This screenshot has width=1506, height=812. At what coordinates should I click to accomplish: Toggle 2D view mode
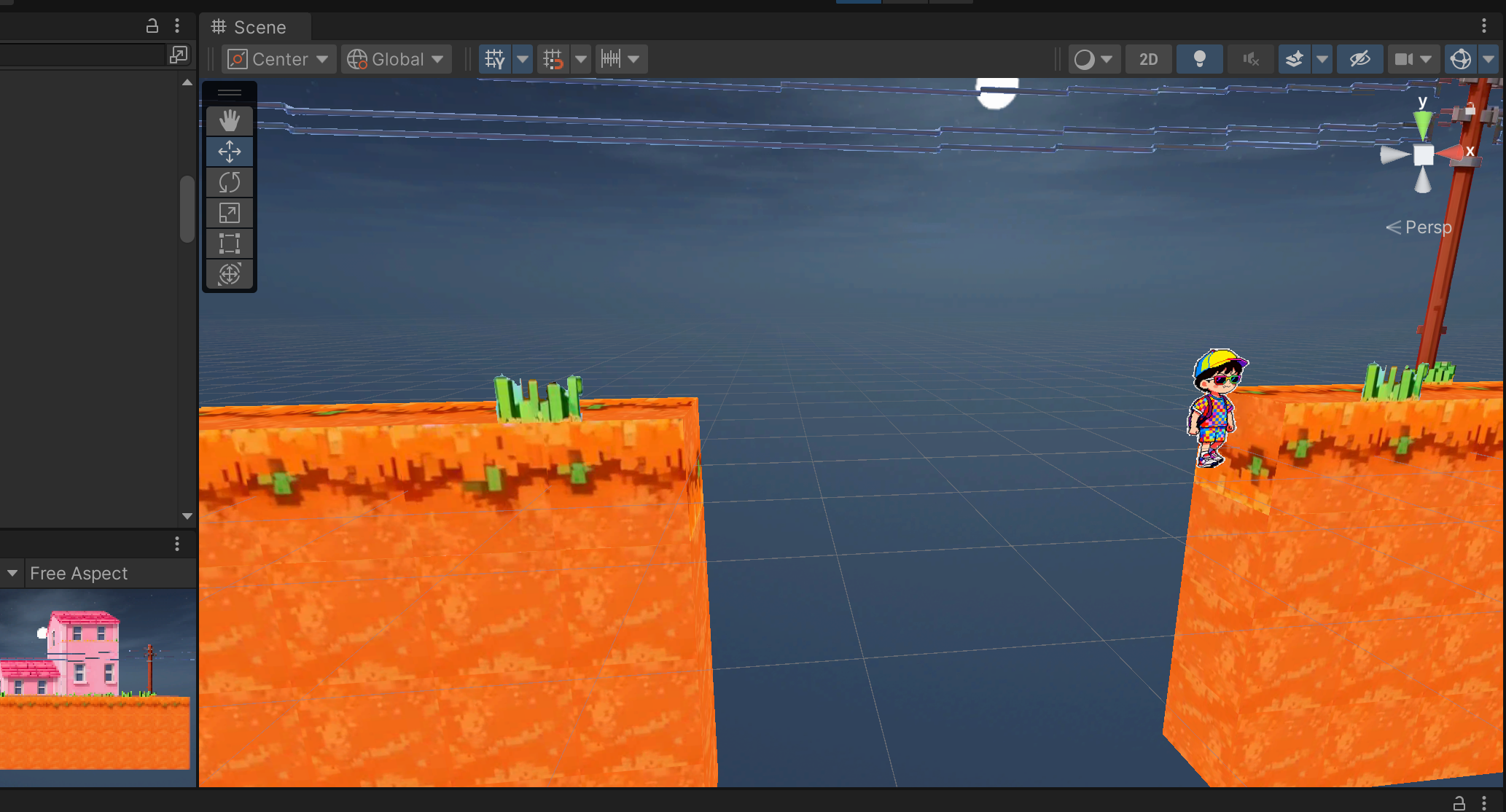click(1148, 59)
